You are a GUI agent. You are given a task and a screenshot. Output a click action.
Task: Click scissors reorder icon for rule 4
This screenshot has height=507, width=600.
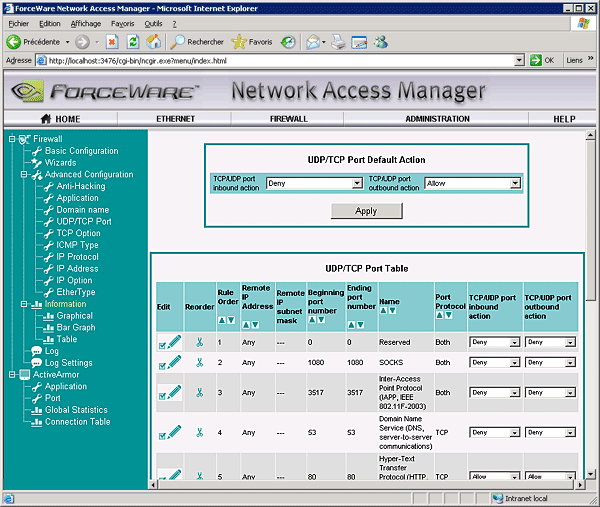click(x=199, y=433)
